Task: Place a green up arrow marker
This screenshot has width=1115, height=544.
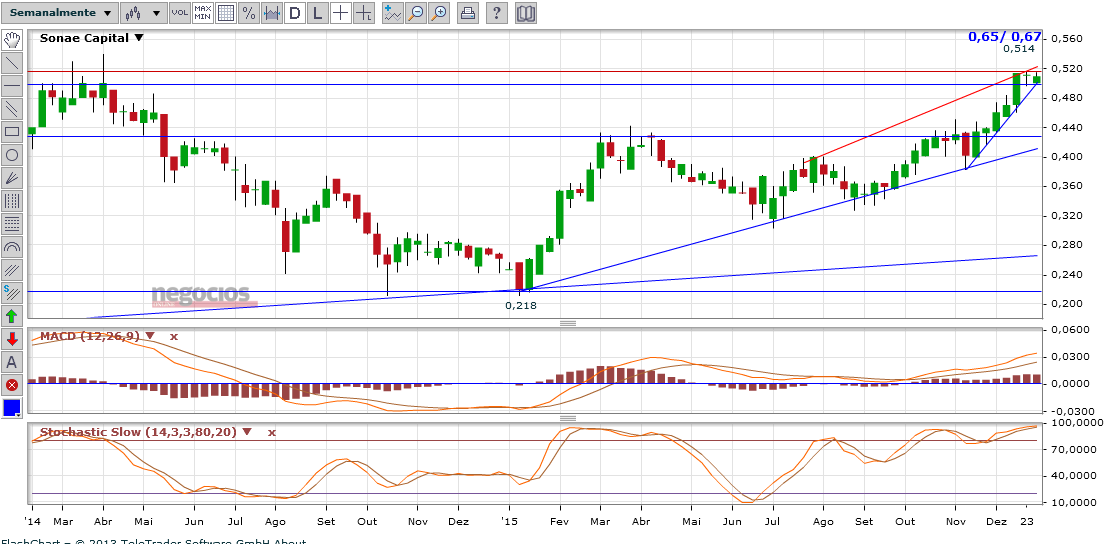Action: [x=12, y=316]
